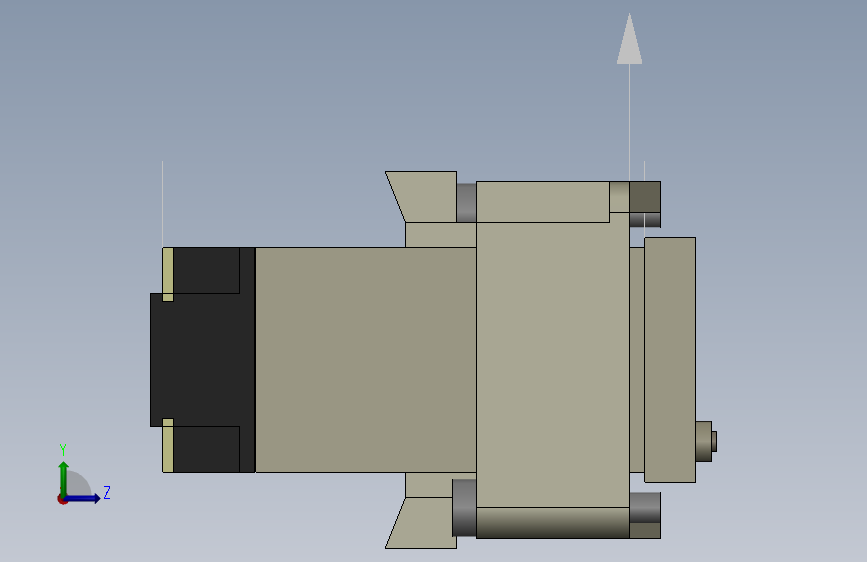867x562 pixels.
Task: Click the blue Z axis of the triad
Action: 83,499
